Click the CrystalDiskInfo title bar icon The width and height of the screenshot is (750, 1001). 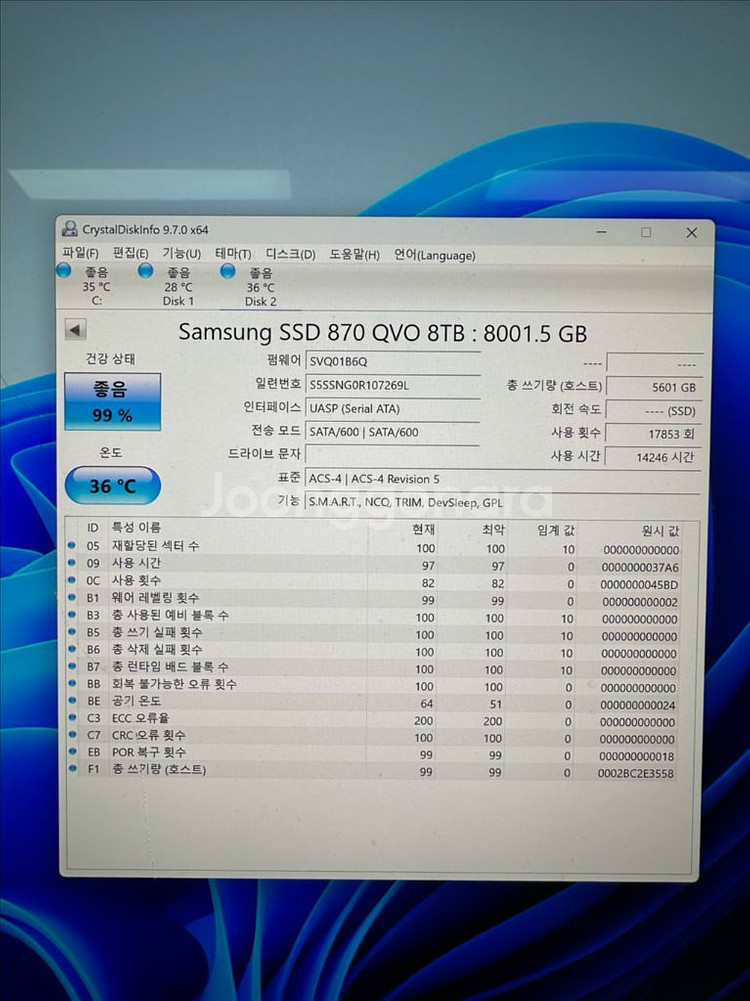70,229
